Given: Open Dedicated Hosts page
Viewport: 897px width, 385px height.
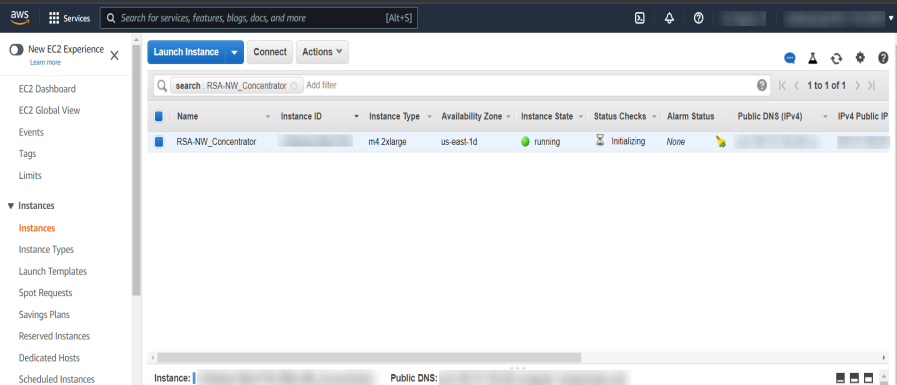Looking at the screenshot, I should click(x=49, y=358).
